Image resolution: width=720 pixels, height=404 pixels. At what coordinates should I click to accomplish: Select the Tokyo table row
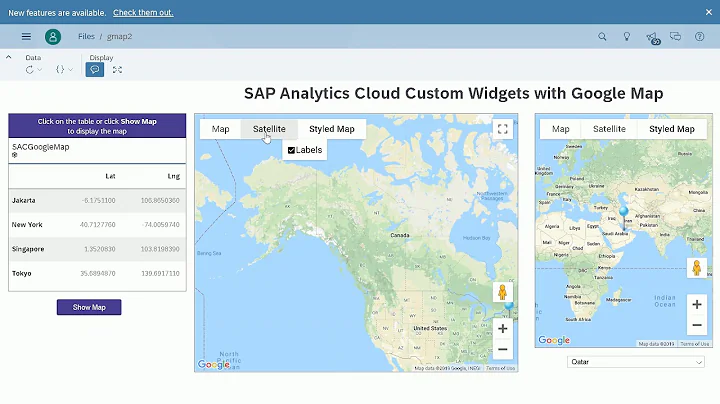(x=97, y=274)
